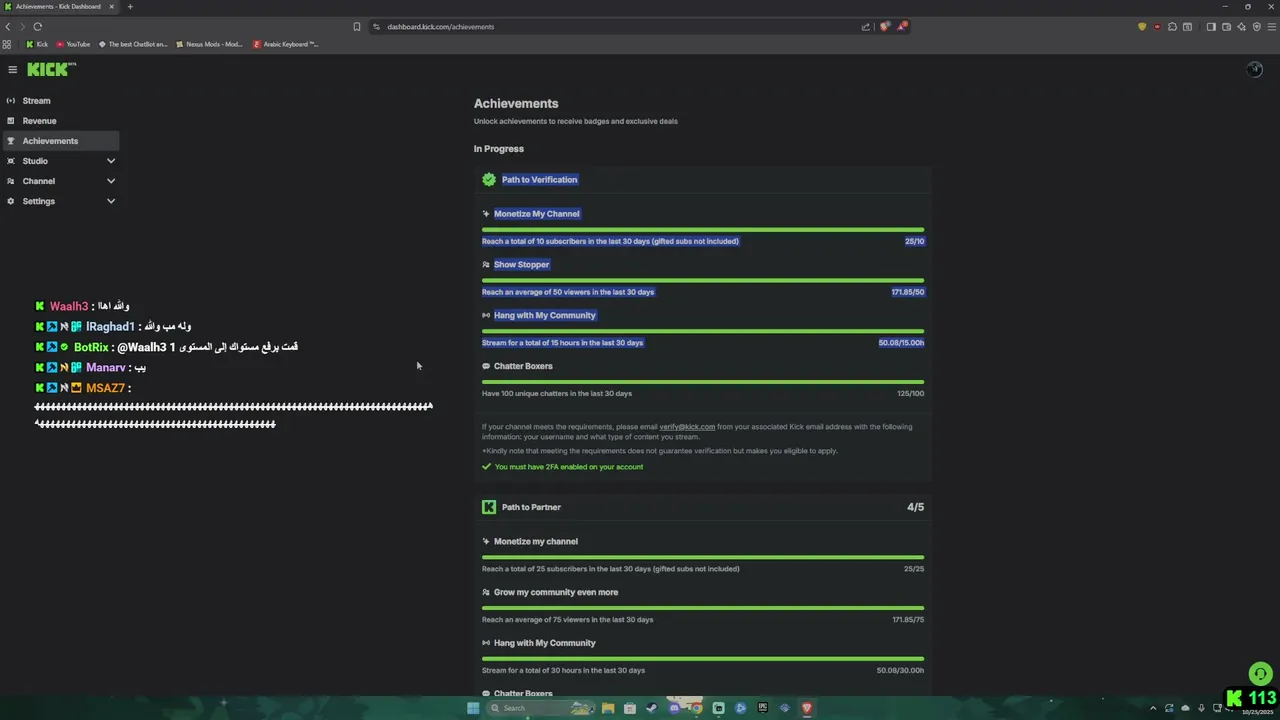Viewport: 1280px width, 720px height.
Task: Click the '4/5' partner progress count
Action: (x=915, y=507)
